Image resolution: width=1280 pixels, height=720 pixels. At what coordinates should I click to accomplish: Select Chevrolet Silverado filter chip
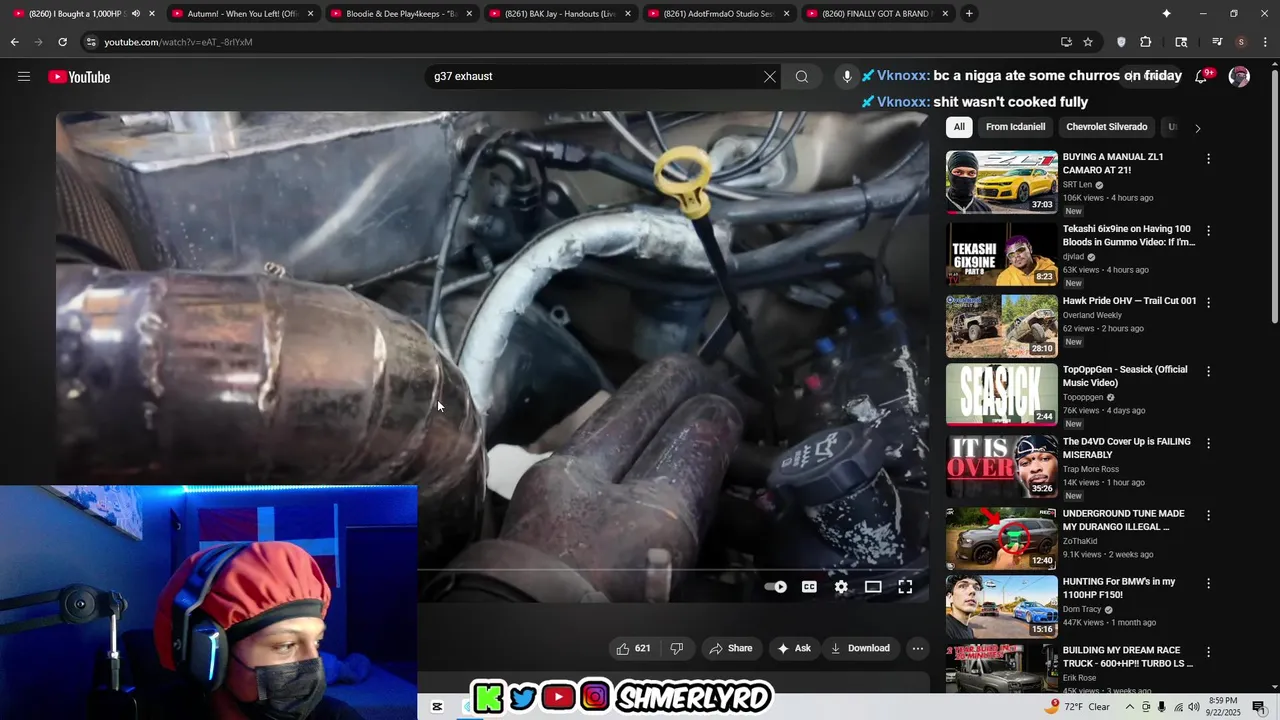[1106, 127]
